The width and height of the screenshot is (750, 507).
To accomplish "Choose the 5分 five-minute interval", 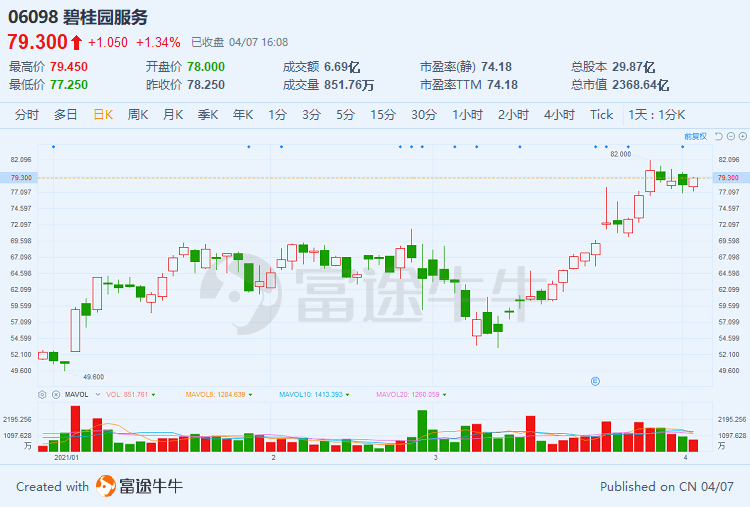I will click(345, 115).
